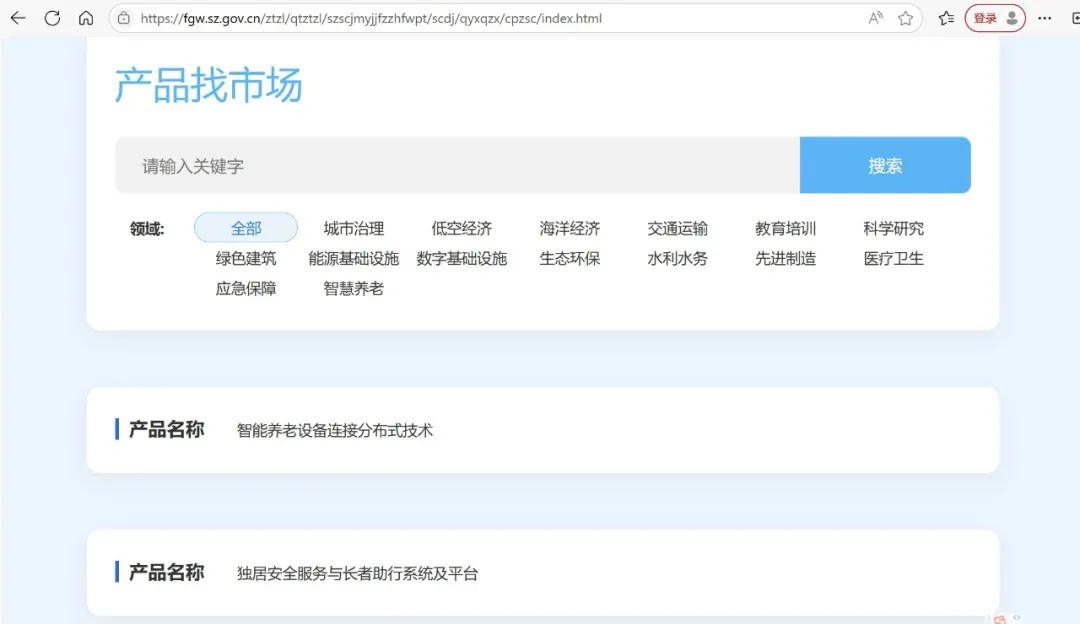Screen dimensions: 1080x624
Task: Click the 搜索 search button
Action: click(885, 164)
